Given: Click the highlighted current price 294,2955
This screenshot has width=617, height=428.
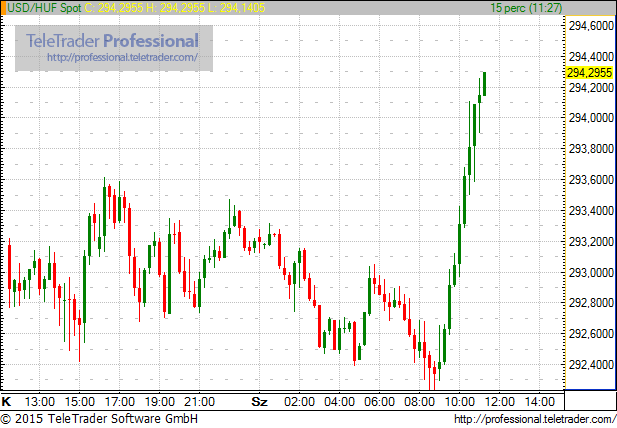Looking at the screenshot, I should point(589,73).
